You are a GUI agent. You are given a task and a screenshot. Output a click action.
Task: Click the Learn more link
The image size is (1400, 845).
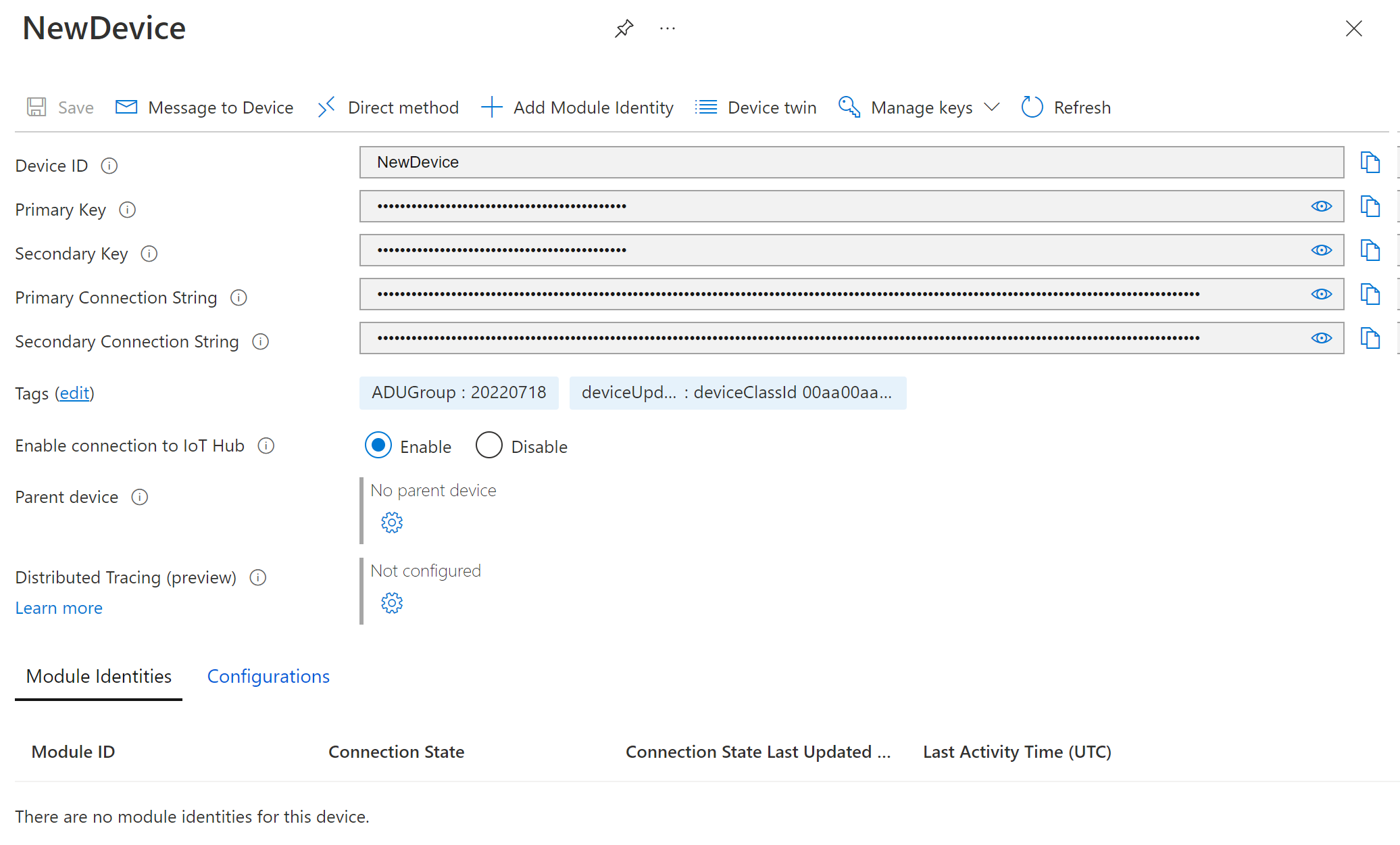click(x=59, y=608)
